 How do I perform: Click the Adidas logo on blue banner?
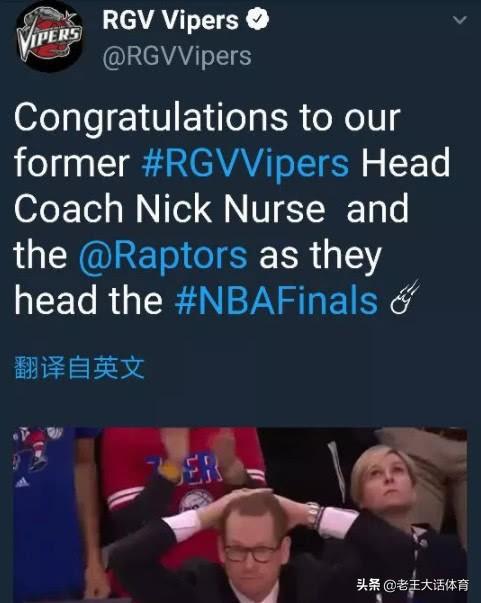tap(22, 482)
